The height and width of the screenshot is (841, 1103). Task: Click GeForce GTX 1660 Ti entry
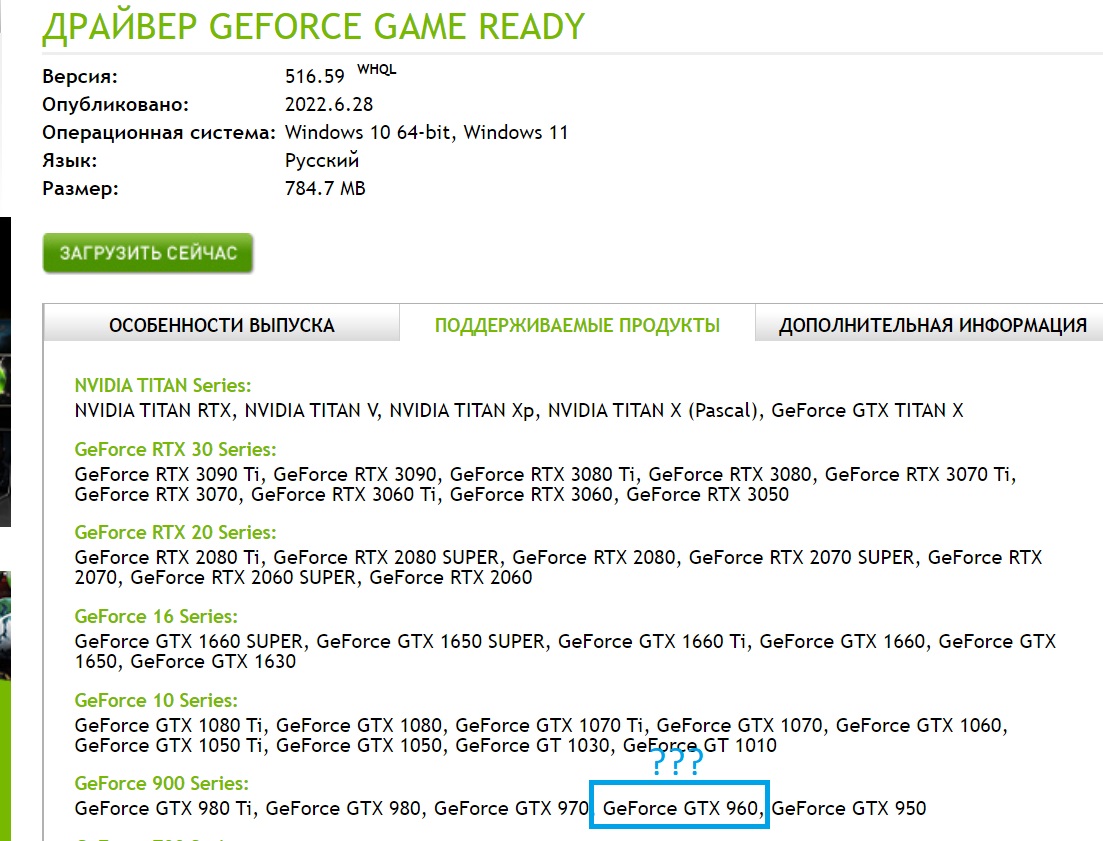coord(652,642)
